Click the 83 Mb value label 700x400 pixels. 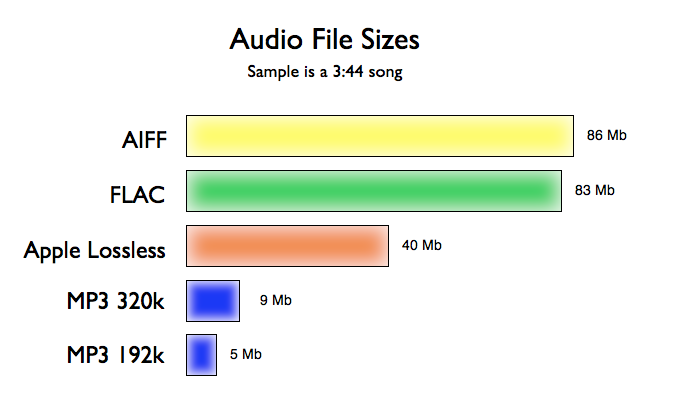point(595,190)
